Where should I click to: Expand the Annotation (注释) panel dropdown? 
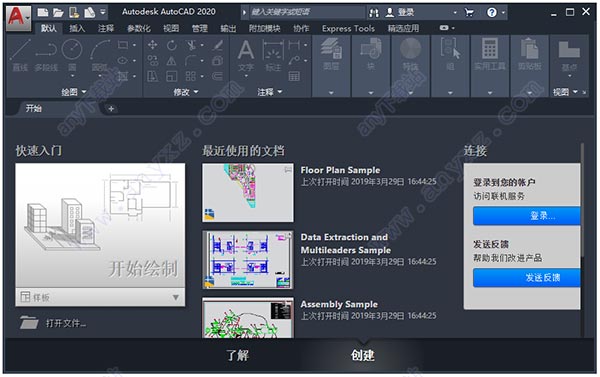pyautogui.click(x=270, y=92)
